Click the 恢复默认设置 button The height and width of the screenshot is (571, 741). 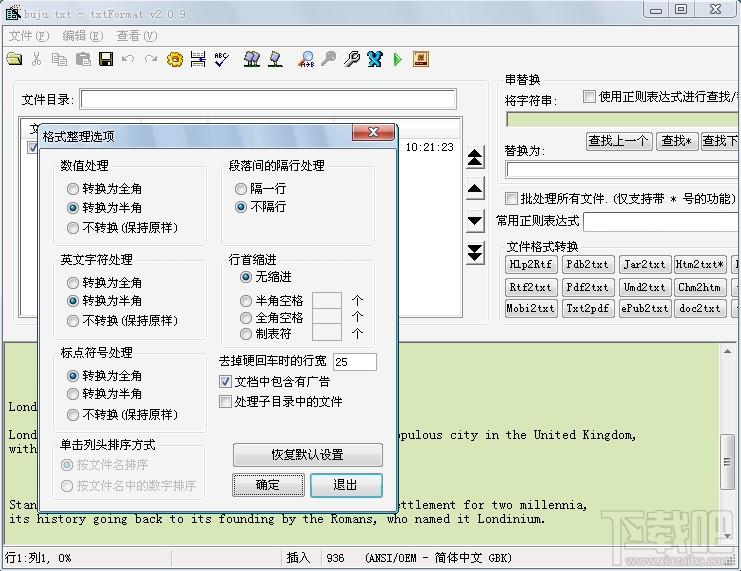click(x=307, y=454)
